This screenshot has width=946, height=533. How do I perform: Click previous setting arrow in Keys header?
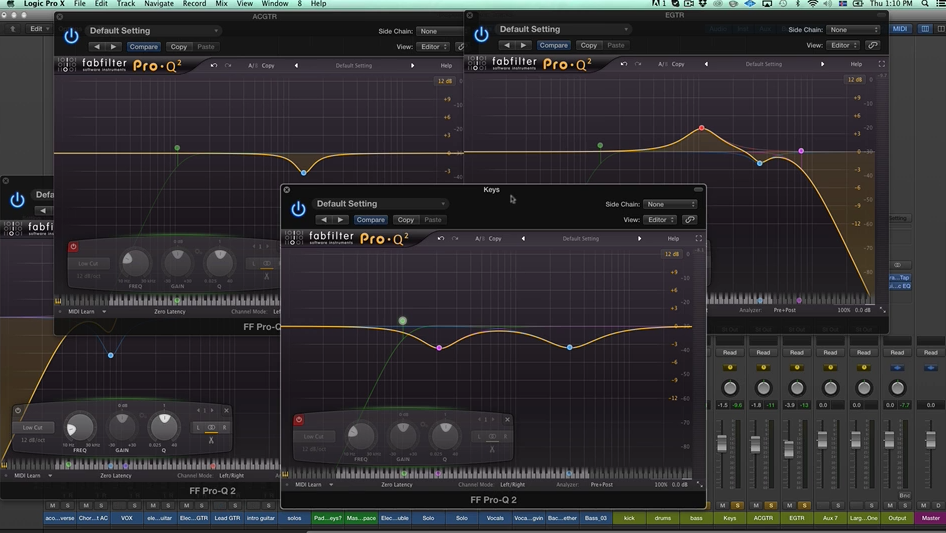point(324,220)
